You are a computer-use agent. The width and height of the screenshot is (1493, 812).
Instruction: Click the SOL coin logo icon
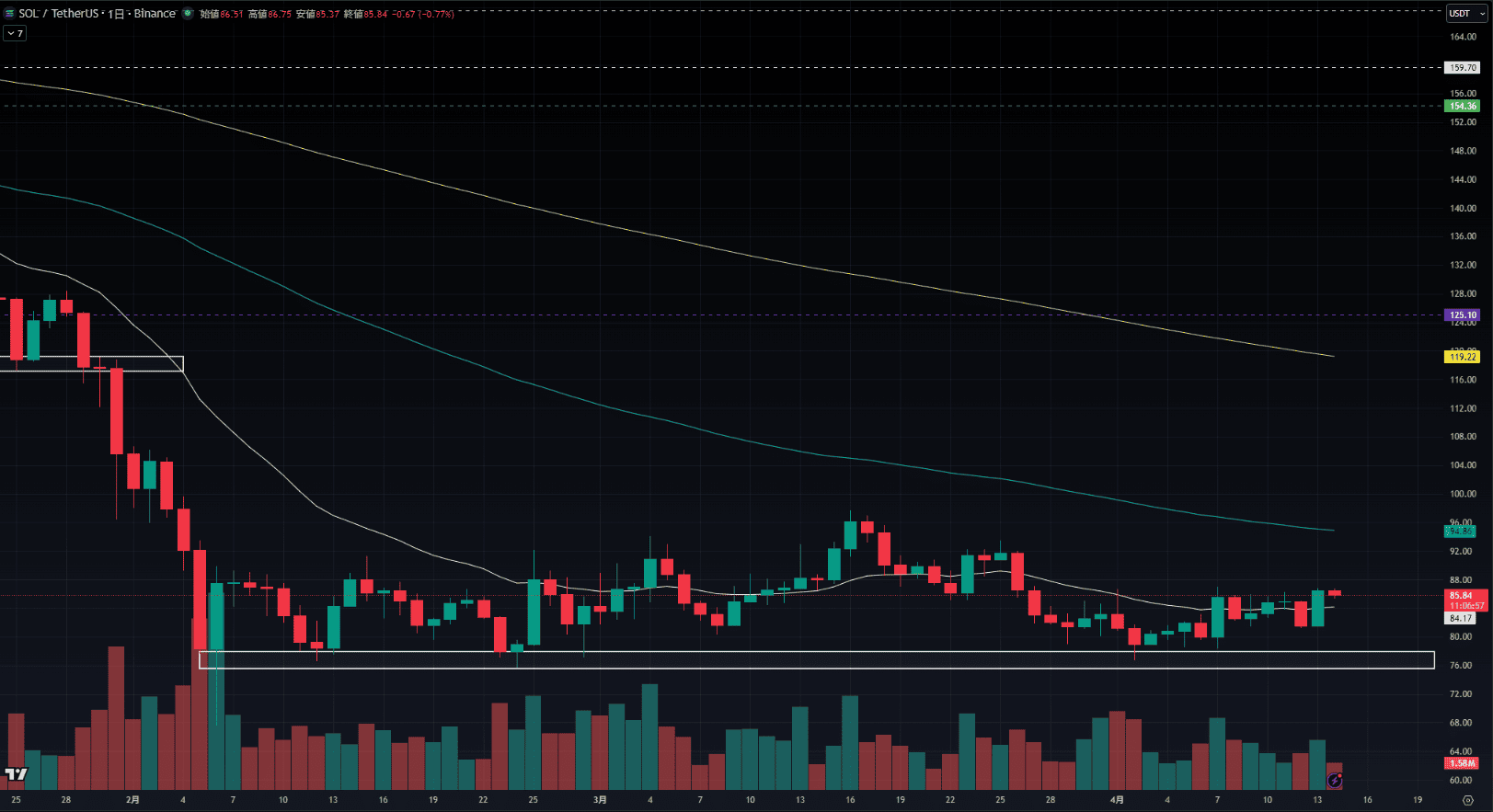pyautogui.click(x=10, y=14)
